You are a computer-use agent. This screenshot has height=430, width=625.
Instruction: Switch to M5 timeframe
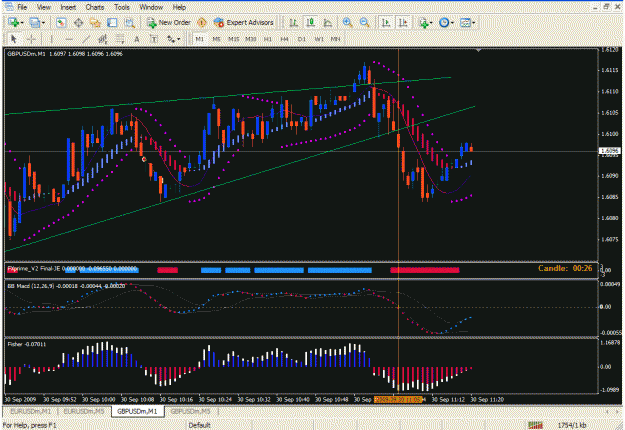pyautogui.click(x=216, y=39)
